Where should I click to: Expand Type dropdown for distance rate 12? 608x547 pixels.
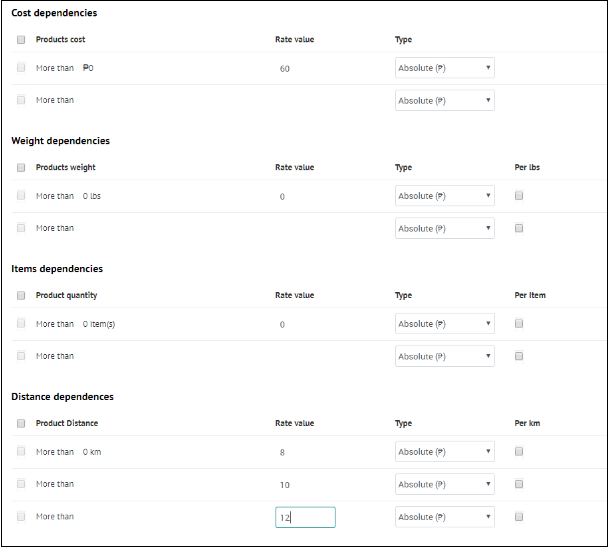click(x=445, y=517)
